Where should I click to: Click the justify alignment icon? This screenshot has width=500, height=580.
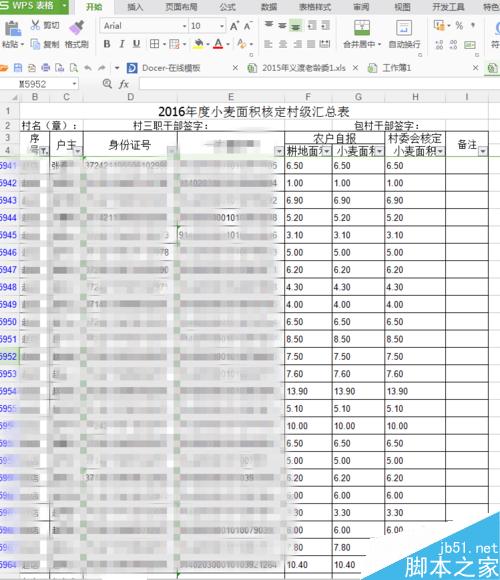point(311,44)
